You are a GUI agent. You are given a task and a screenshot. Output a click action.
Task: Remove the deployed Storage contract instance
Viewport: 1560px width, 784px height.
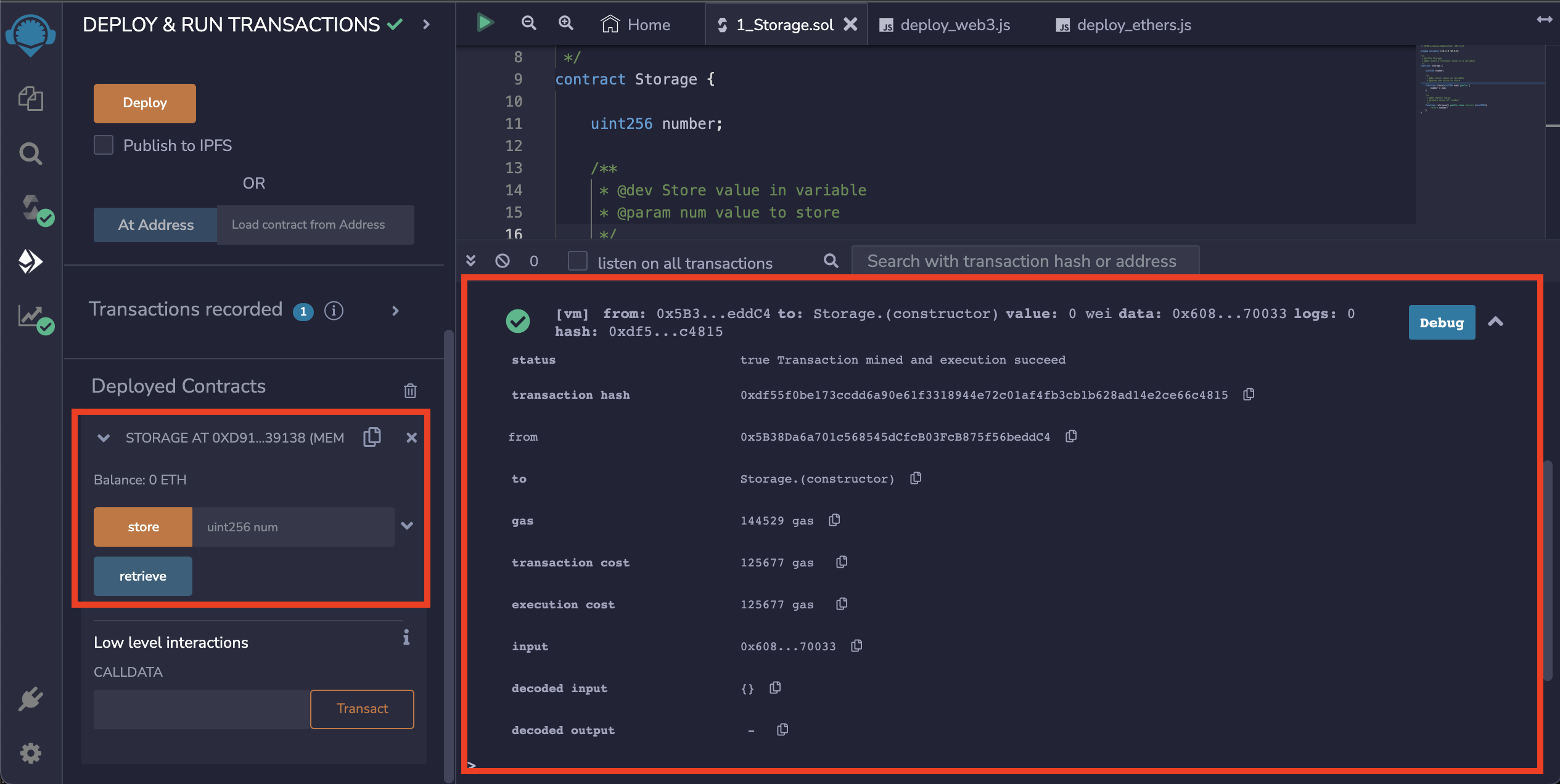[x=411, y=438]
